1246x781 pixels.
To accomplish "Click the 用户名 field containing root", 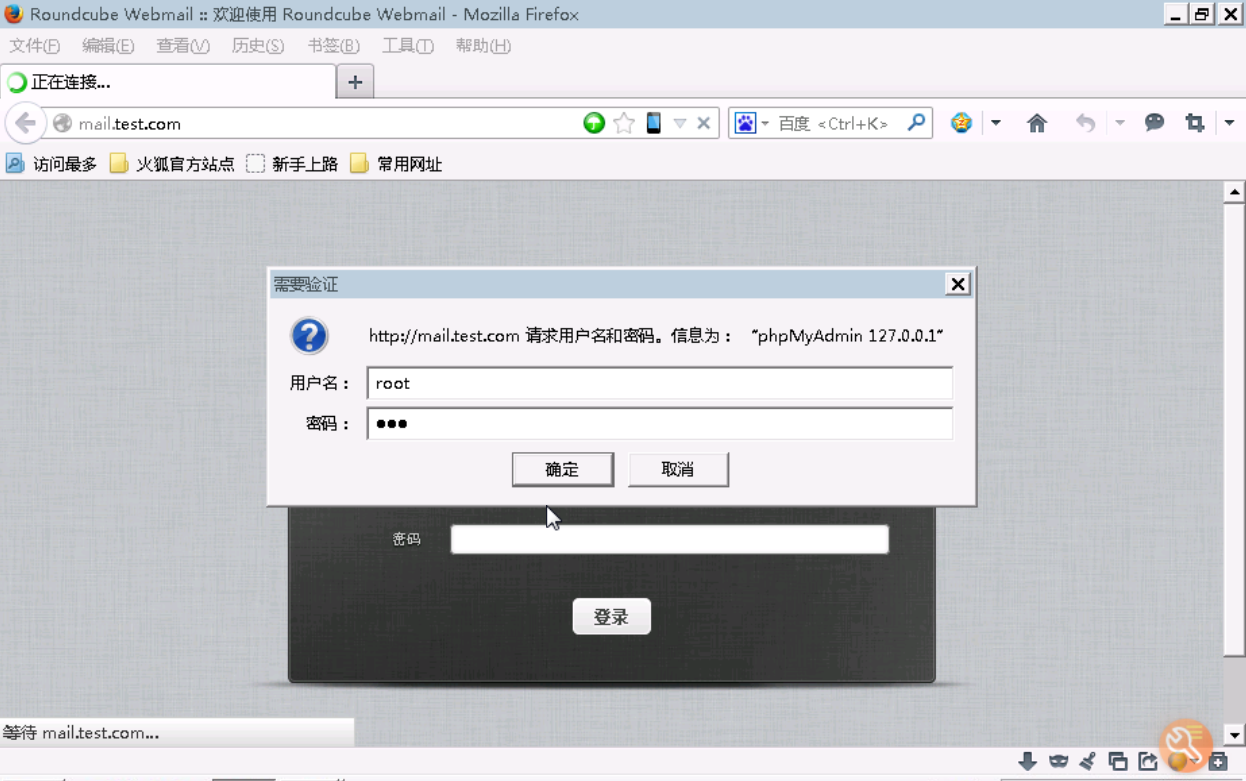I will point(660,383).
